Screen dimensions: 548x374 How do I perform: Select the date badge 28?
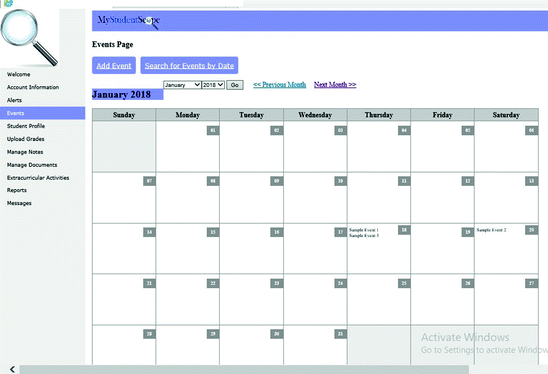coord(149,334)
